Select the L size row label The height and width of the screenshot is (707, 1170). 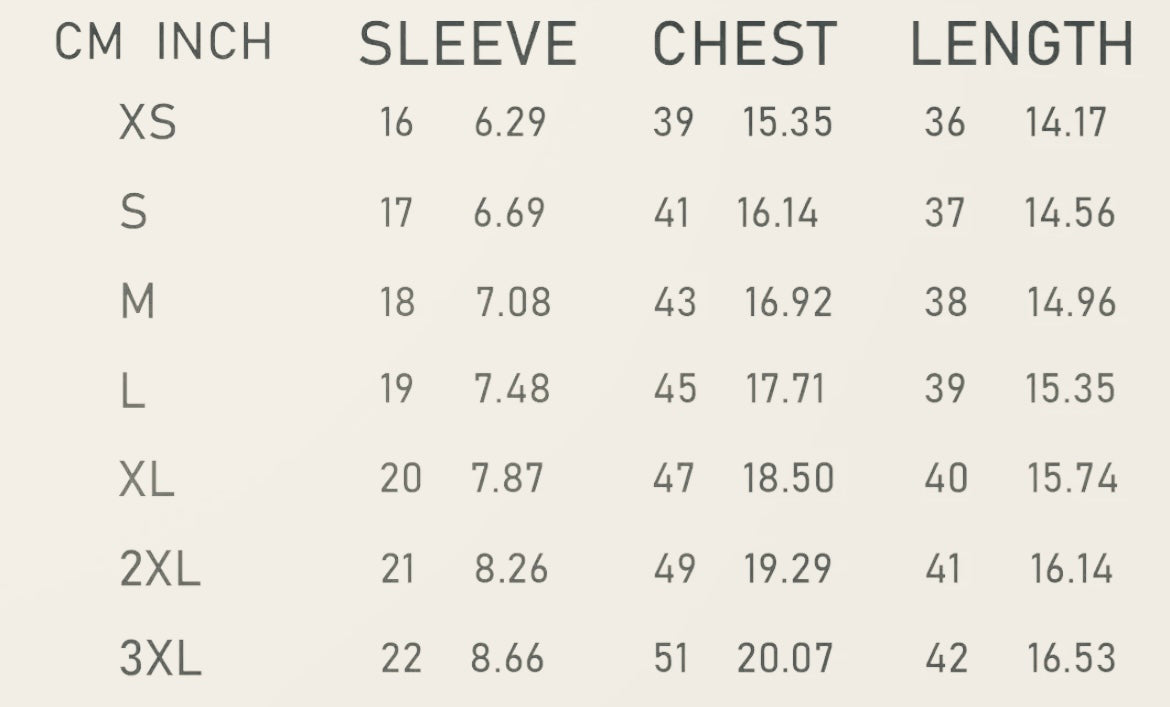[x=133, y=389]
